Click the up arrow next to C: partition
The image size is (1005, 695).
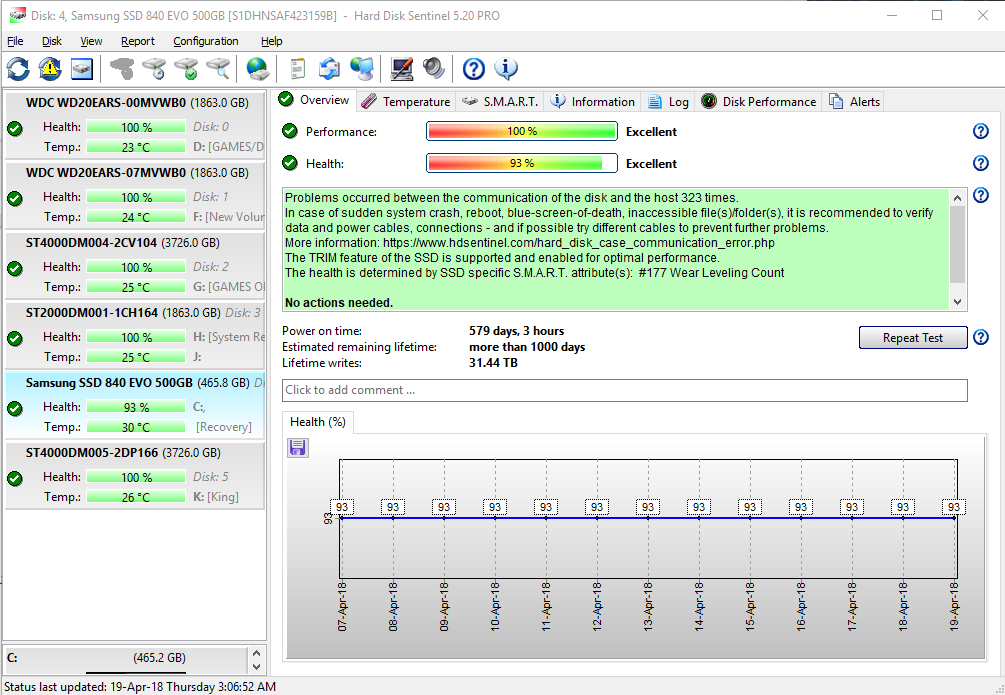[256, 653]
